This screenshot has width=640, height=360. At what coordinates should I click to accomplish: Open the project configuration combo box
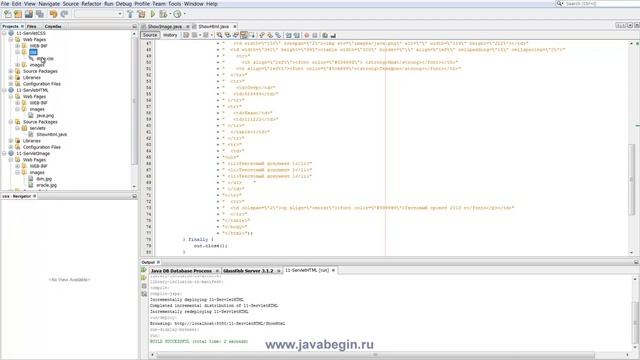pos(99,14)
